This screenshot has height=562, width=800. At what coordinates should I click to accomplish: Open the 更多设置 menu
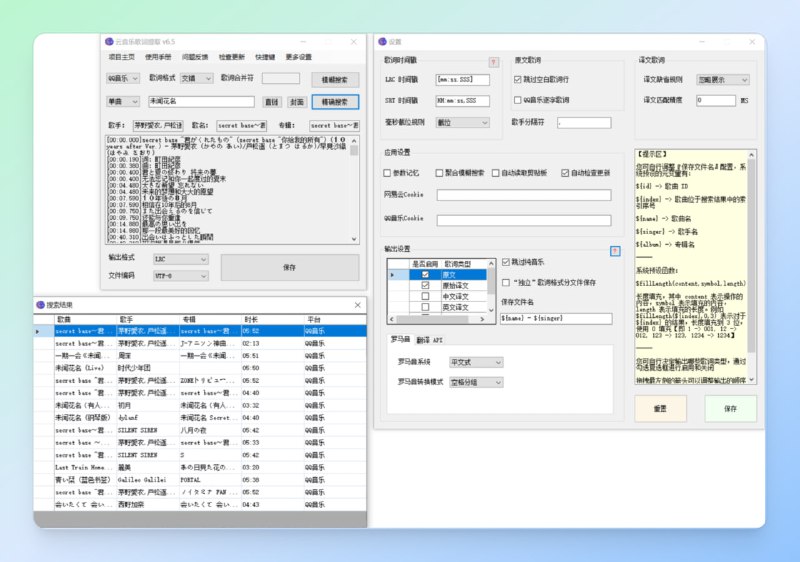tap(298, 57)
